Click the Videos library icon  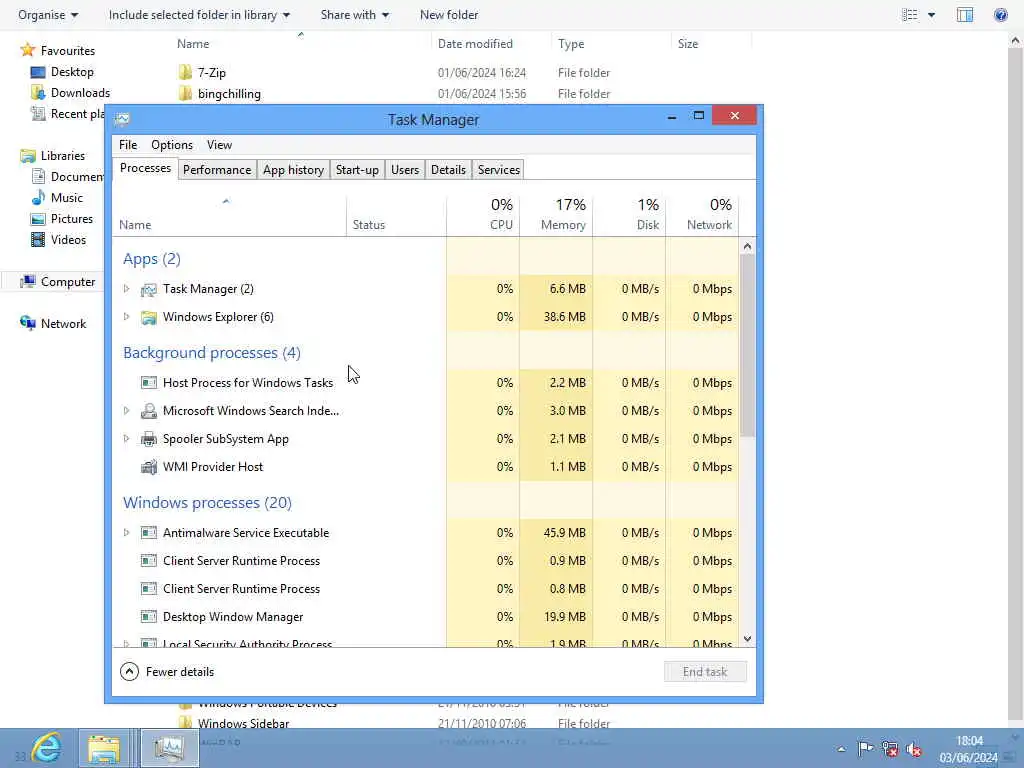[x=39, y=240]
